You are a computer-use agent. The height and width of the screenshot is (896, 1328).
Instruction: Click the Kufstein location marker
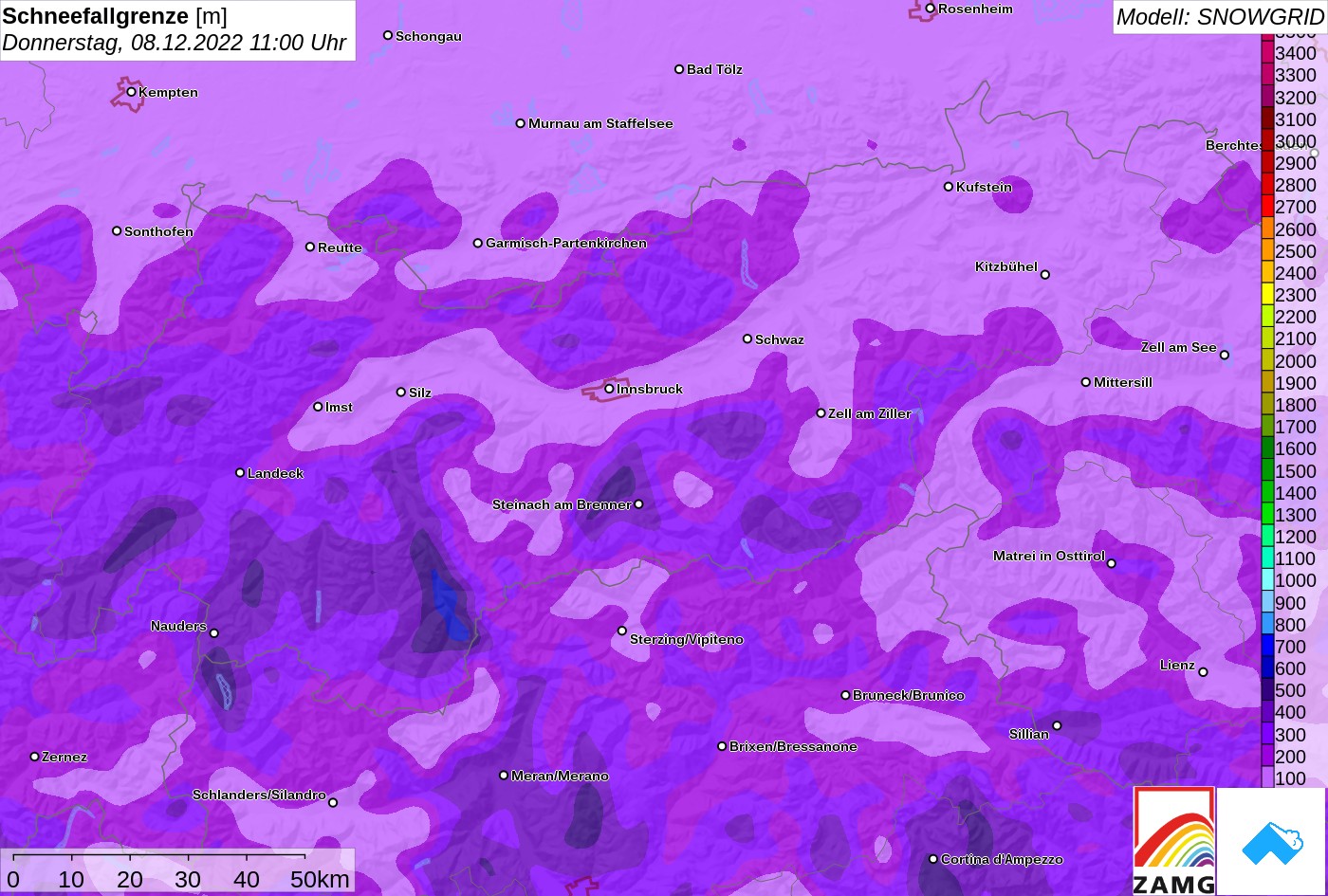[x=949, y=187]
